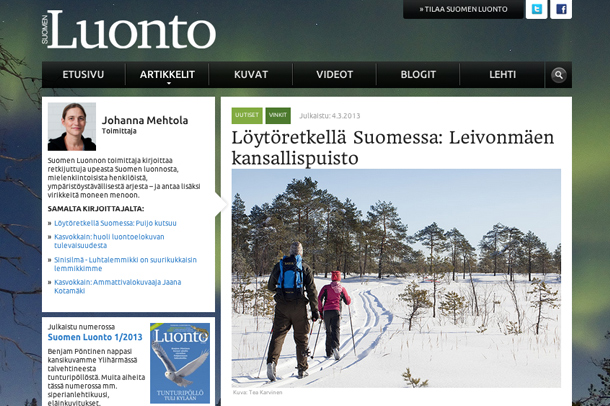This screenshot has width=610, height=406.
Task: Click the owl magazine cover thumbnail
Action: click(180, 363)
